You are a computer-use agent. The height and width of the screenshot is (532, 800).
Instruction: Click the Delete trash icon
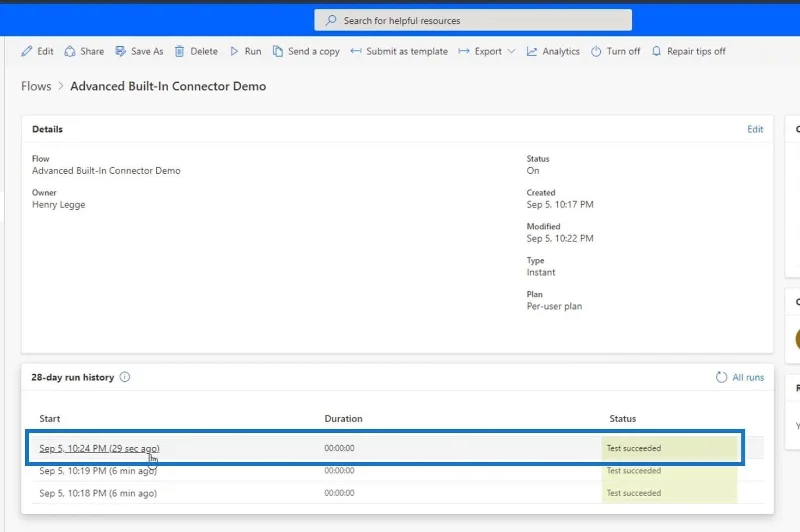180,51
